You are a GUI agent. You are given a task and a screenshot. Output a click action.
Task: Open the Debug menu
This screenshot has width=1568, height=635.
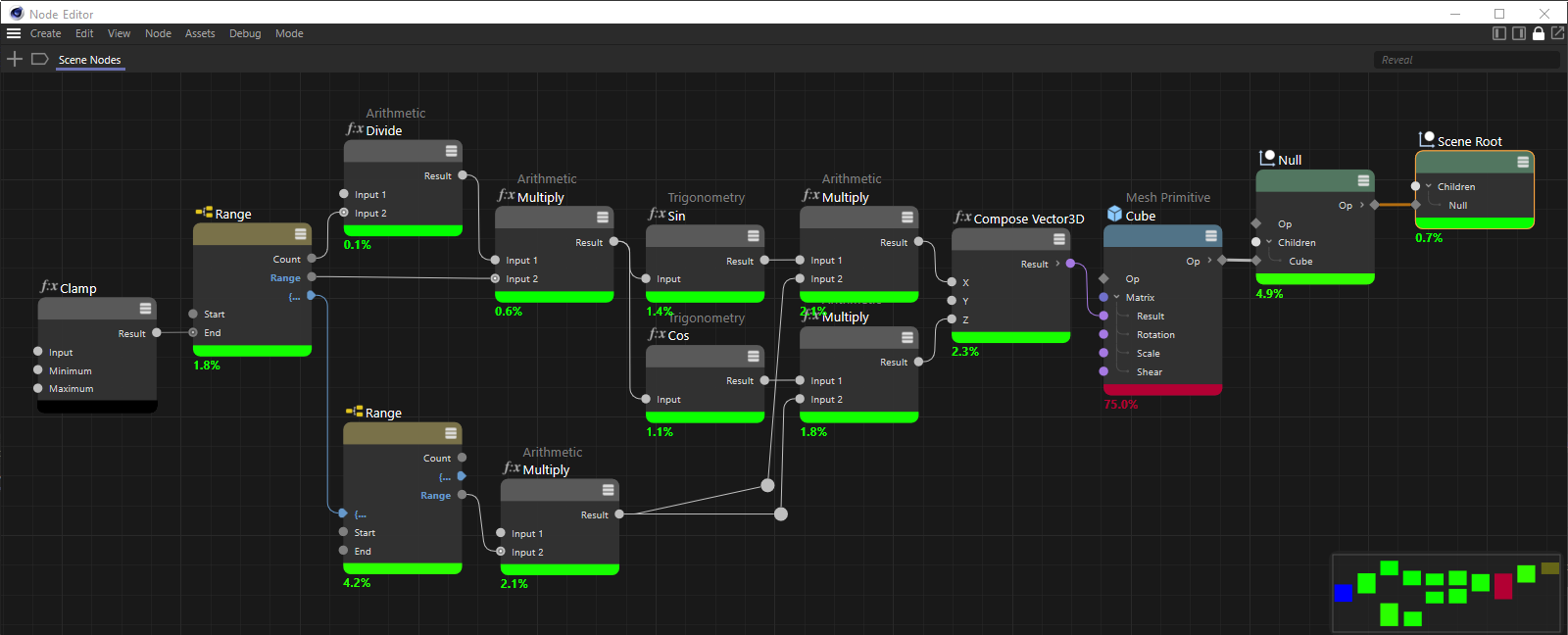point(245,33)
